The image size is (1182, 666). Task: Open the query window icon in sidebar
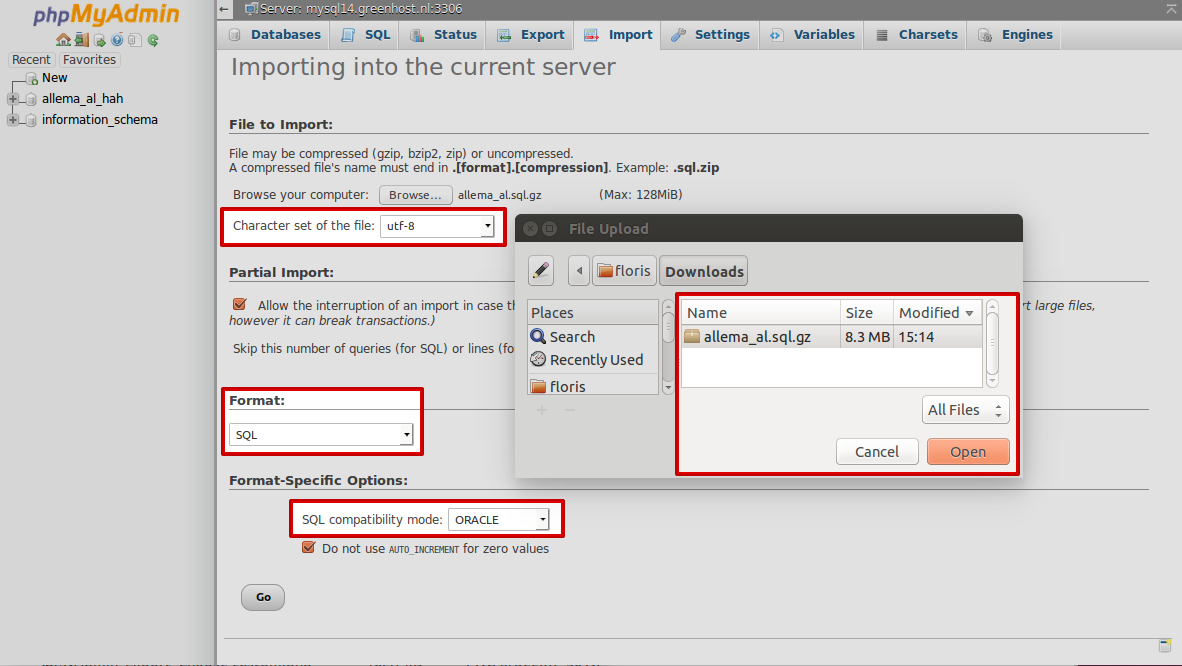click(100, 40)
